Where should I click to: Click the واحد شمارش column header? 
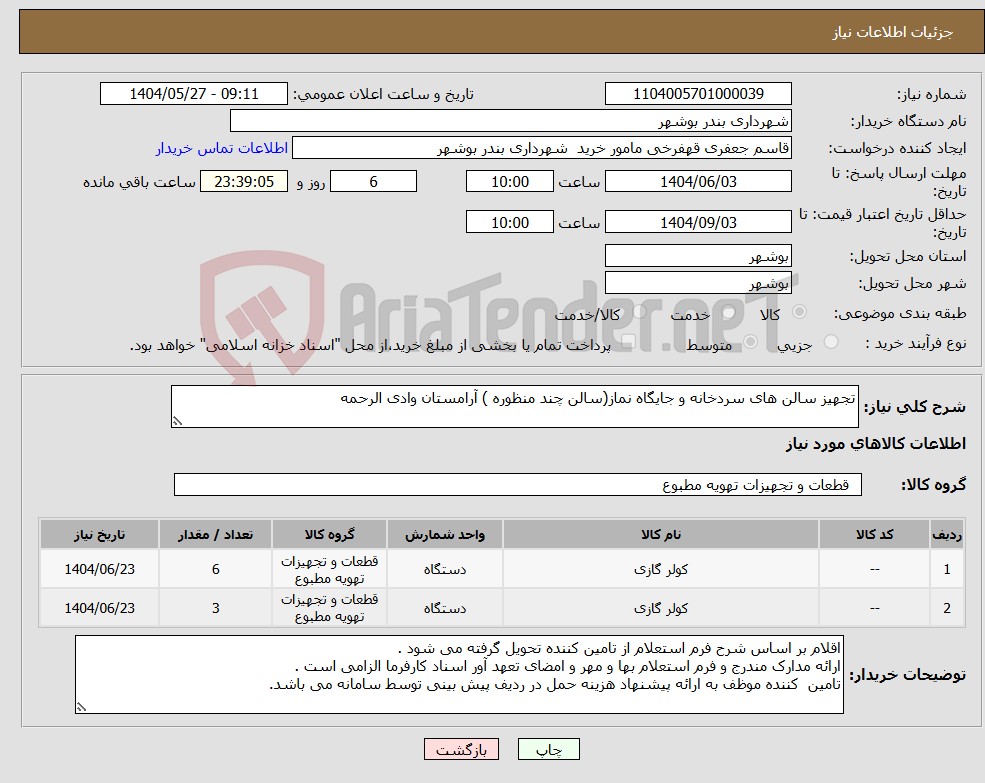point(445,534)
